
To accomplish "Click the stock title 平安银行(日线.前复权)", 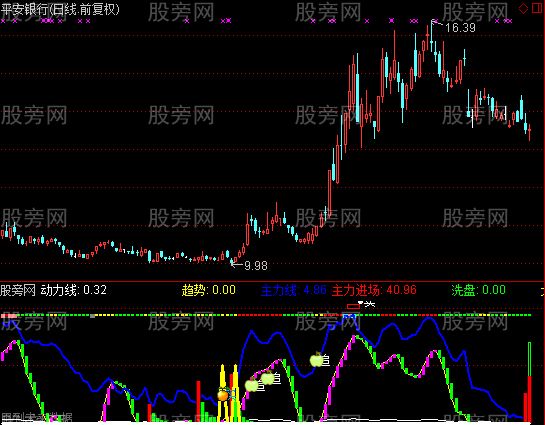I will [x=60, y=9].
